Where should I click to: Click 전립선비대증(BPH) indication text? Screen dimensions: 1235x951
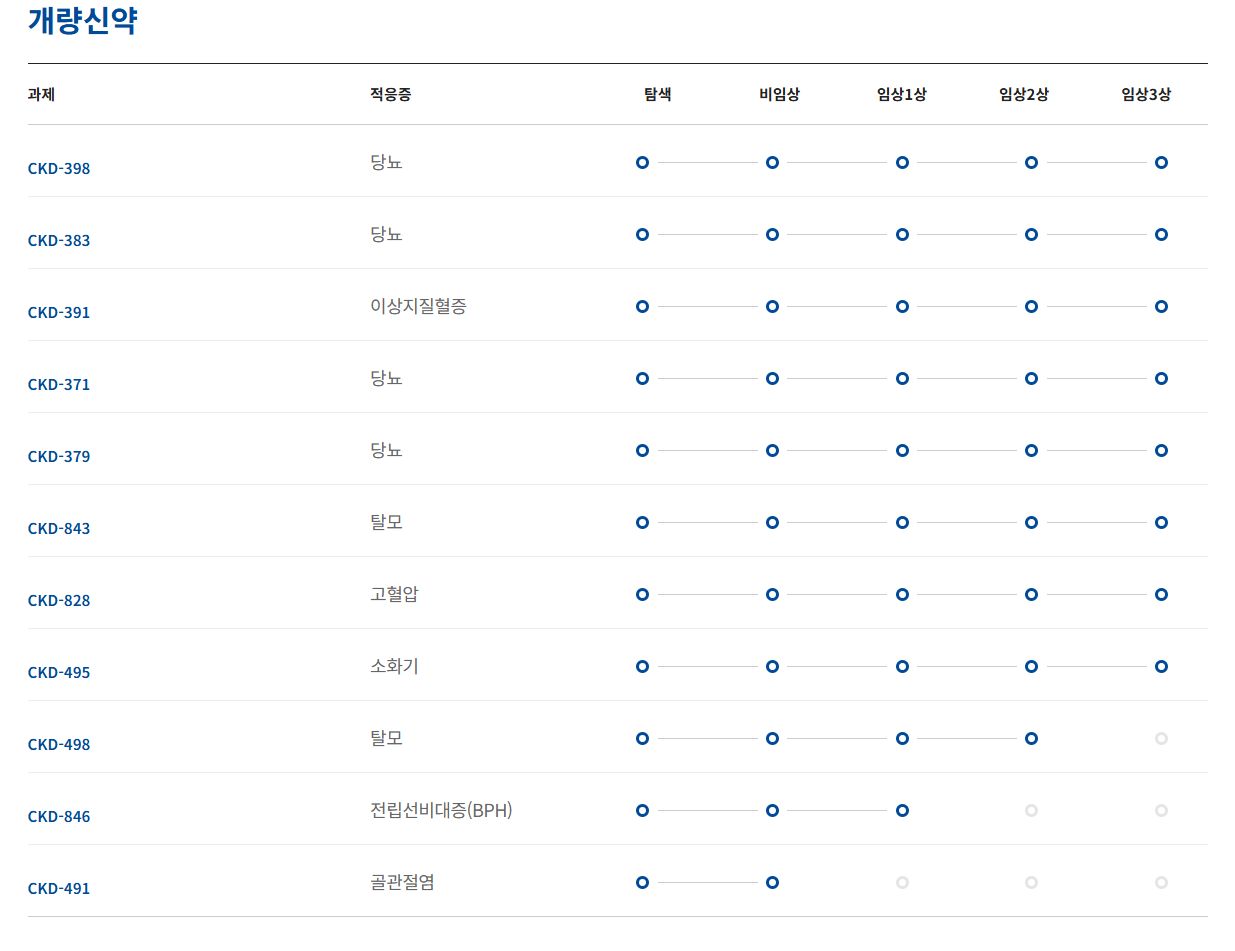pos(441,810)
